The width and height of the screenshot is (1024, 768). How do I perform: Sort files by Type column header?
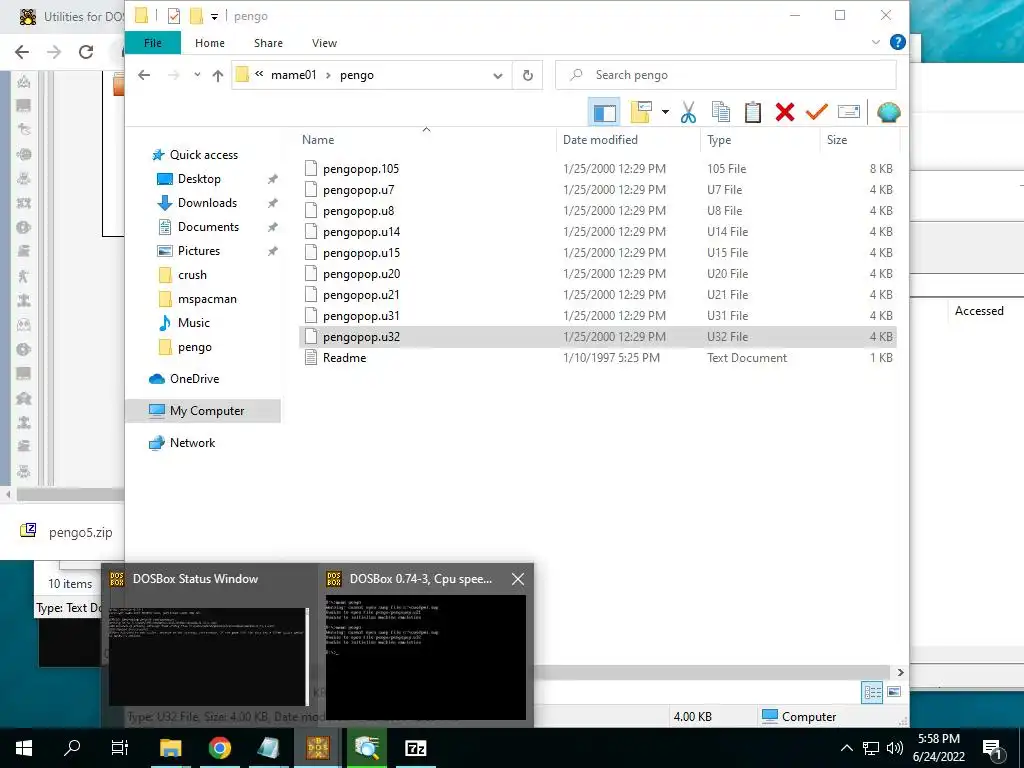click(x=719, y=140)
